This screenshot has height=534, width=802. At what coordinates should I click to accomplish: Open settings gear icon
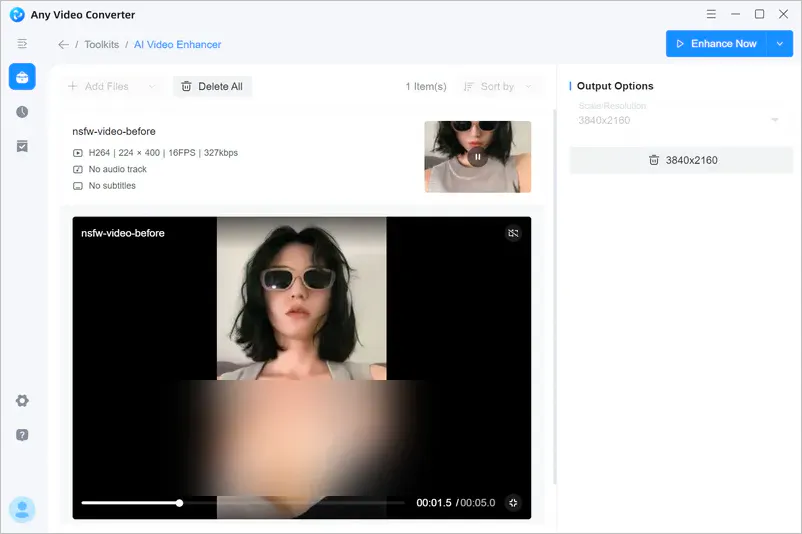click(22, 400)
